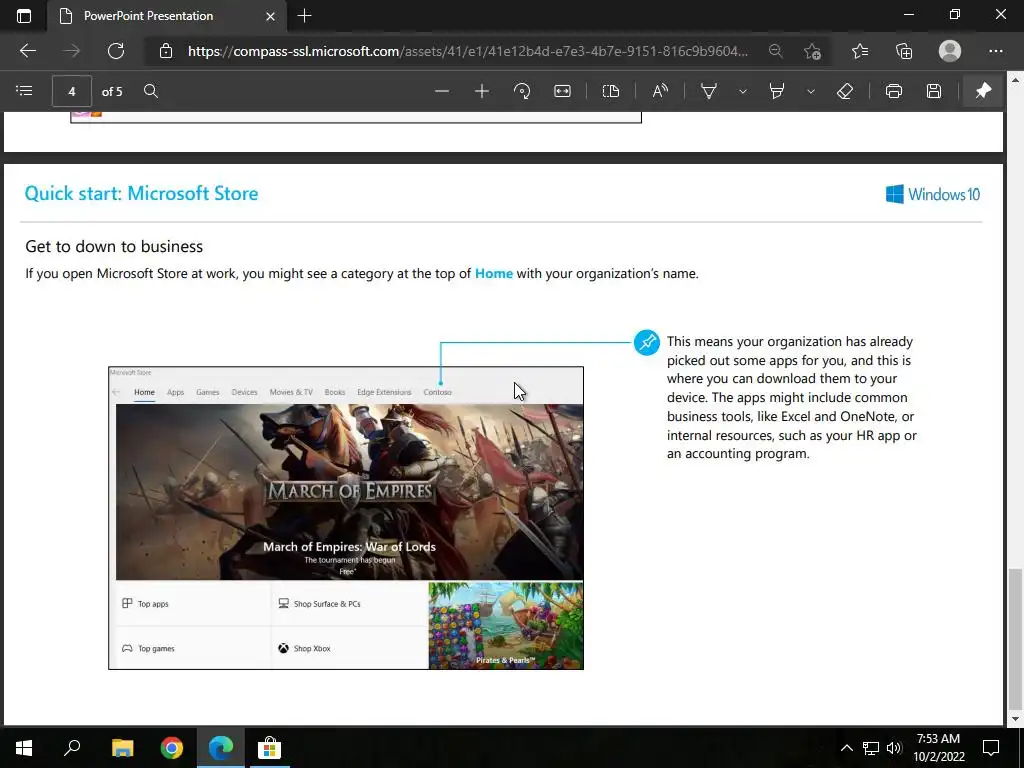Open the zoom magnifier in address bar

point(775,51)
